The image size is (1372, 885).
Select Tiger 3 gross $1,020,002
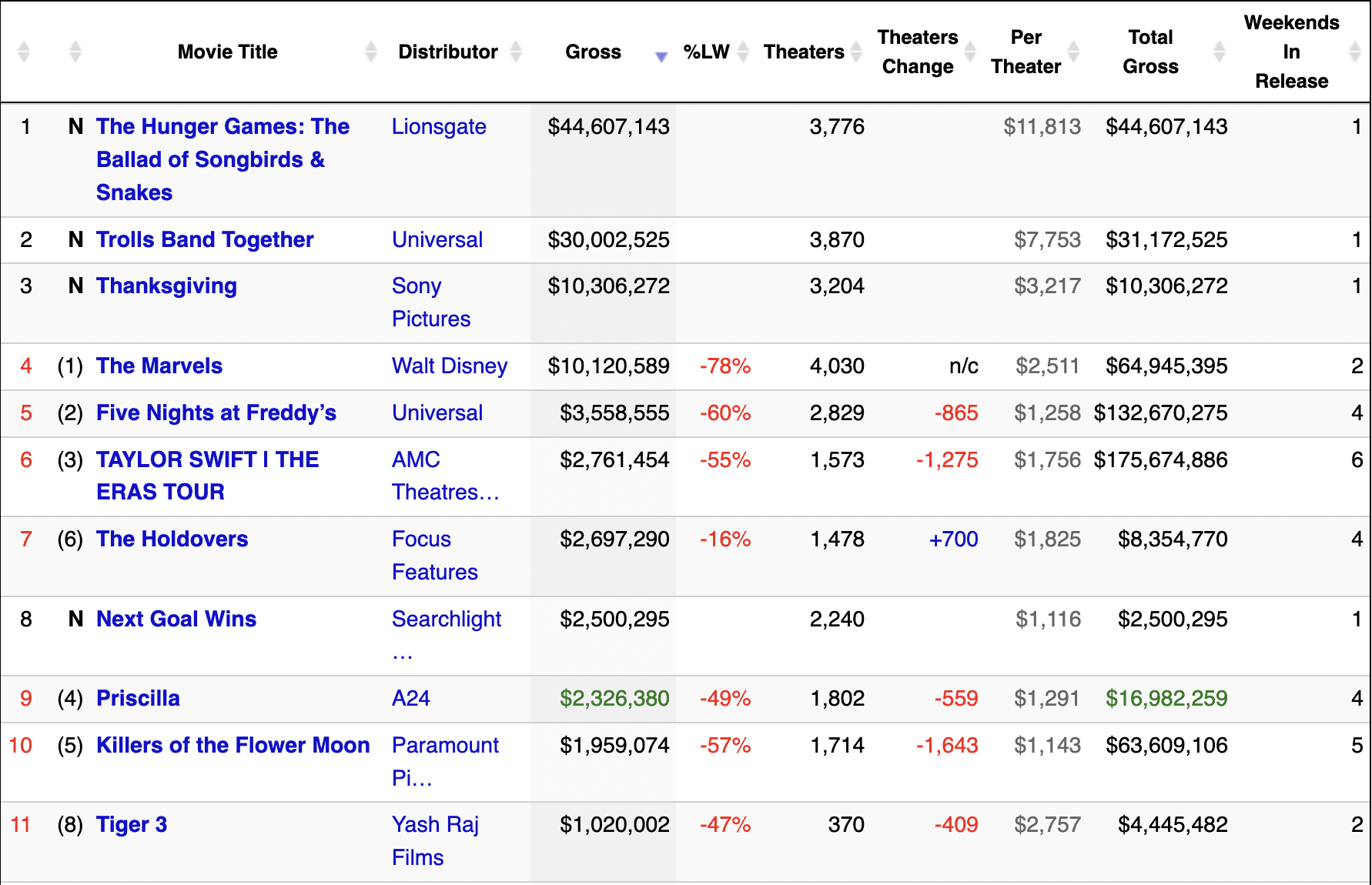[614, 825]
